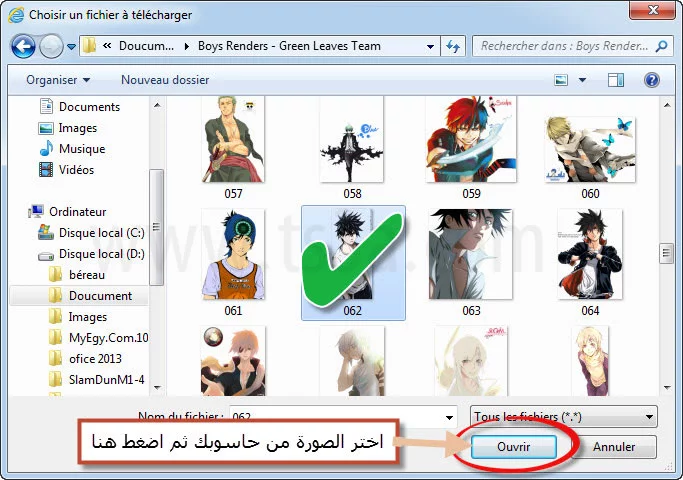
Task: Open the MyEgy.Com.10 folder
Action: 98,338
